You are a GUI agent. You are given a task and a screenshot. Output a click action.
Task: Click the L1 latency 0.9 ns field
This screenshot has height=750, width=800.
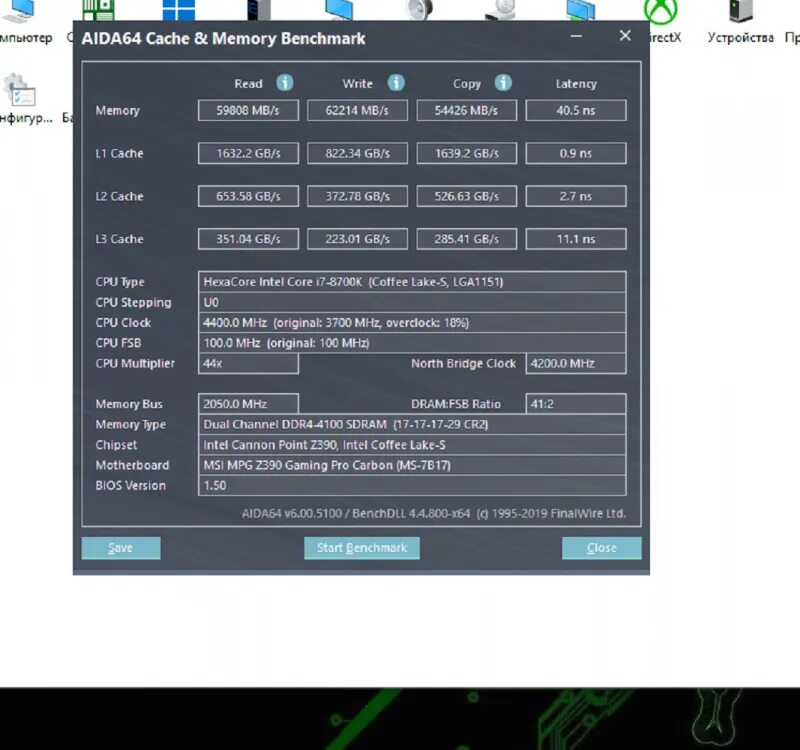pos(576,153)
